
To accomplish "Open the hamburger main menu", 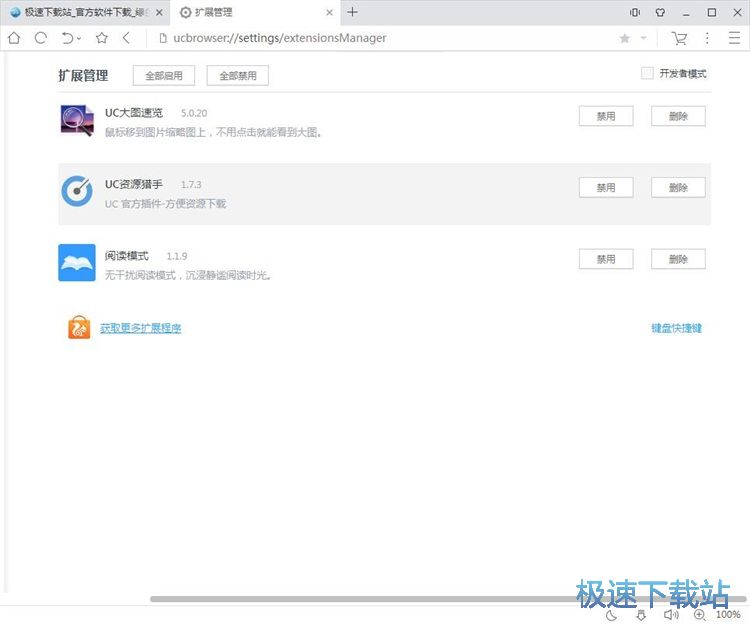I will point(734,38).
